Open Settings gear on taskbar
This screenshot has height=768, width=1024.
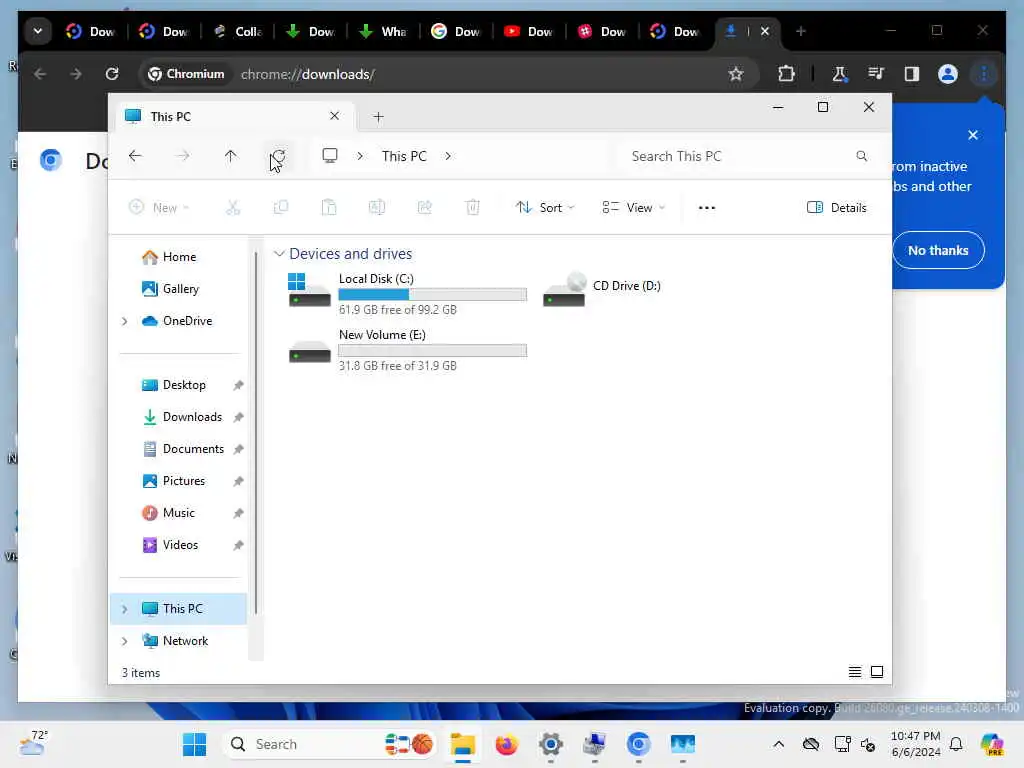[551, 744]
